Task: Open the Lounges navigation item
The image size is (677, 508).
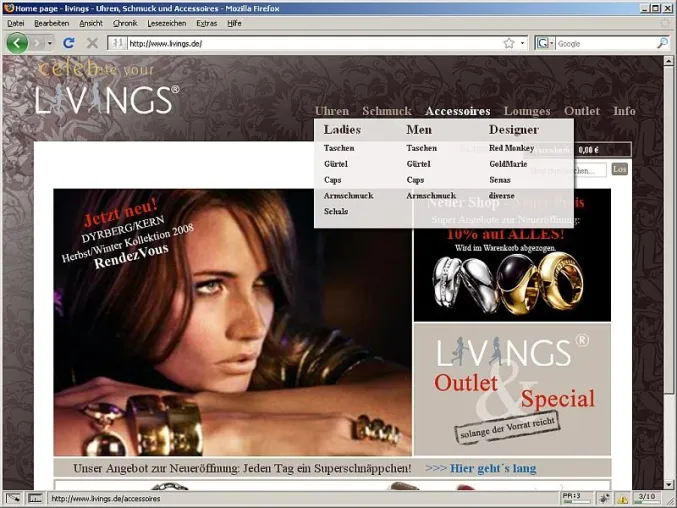Action: (527, 111)
